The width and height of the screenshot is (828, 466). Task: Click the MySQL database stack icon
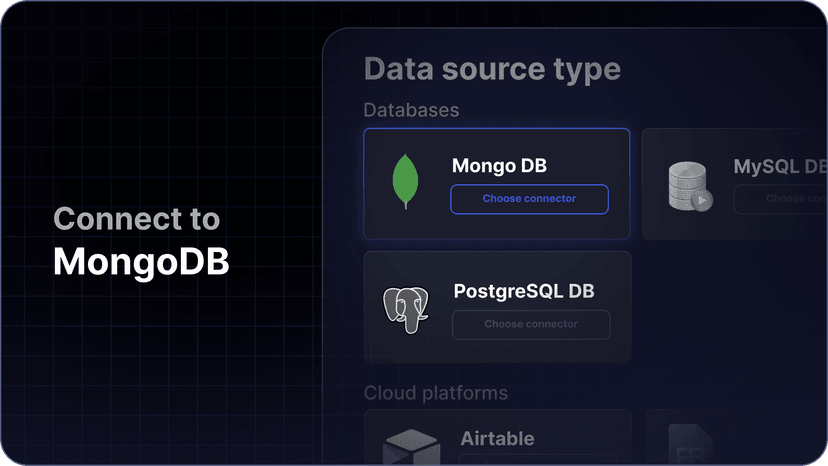point(689,186)
